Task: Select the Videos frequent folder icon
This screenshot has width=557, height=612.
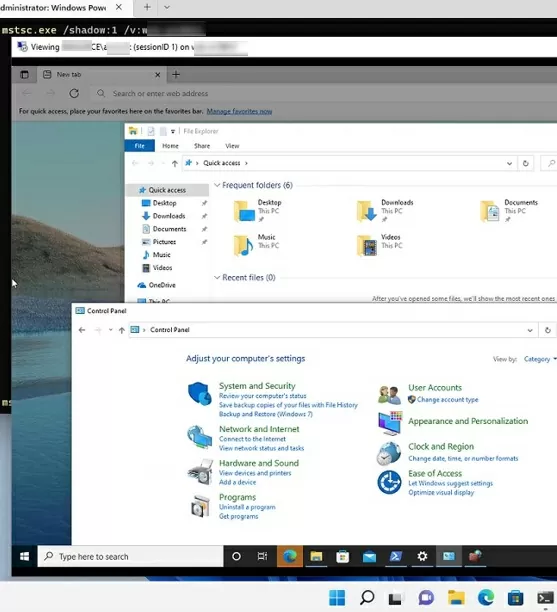Action: [x=367, y=246]
